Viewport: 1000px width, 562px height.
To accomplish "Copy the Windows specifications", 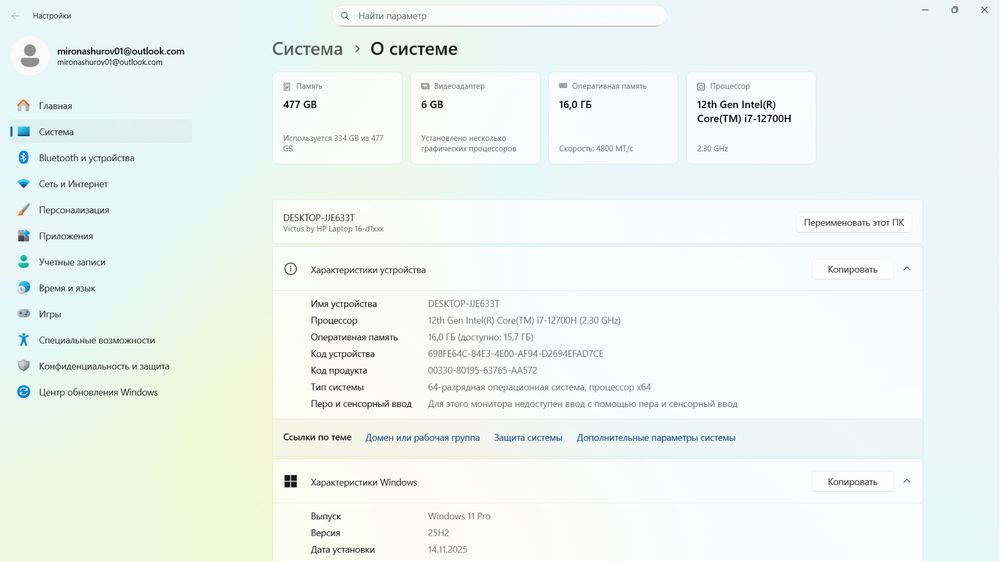I will coord(852,482).
